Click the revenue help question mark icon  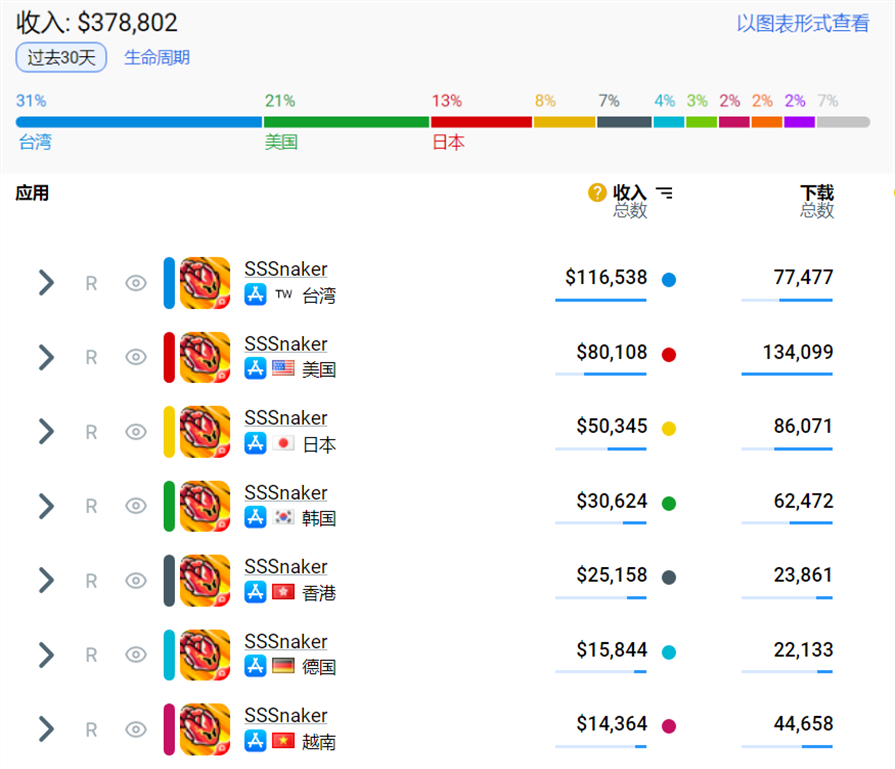coord(597,193)
